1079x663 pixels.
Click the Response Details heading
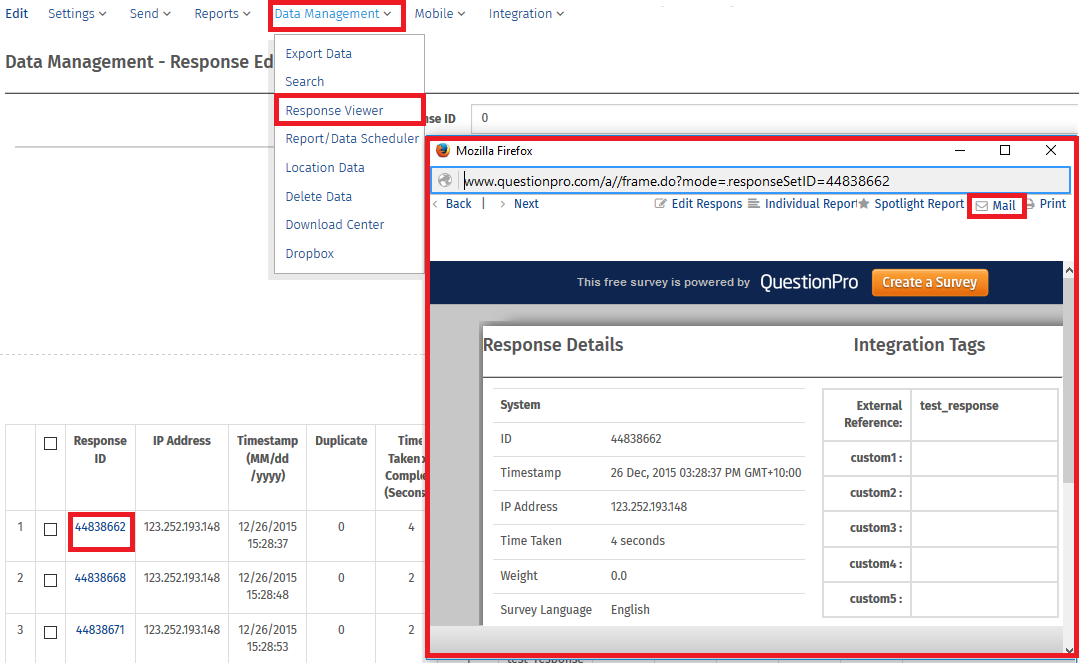coord(553,345)
